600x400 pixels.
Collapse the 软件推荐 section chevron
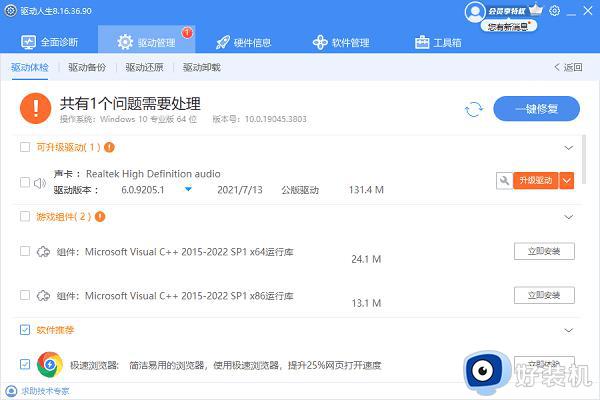point(569,330)
